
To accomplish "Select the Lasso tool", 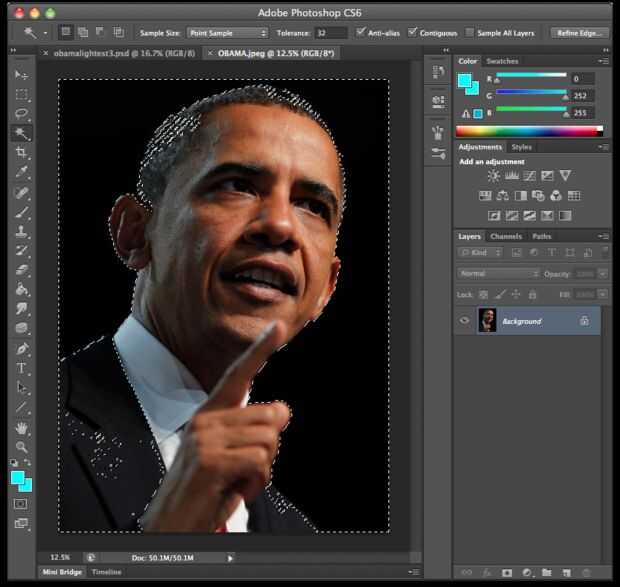I will (x=21, y=114).
